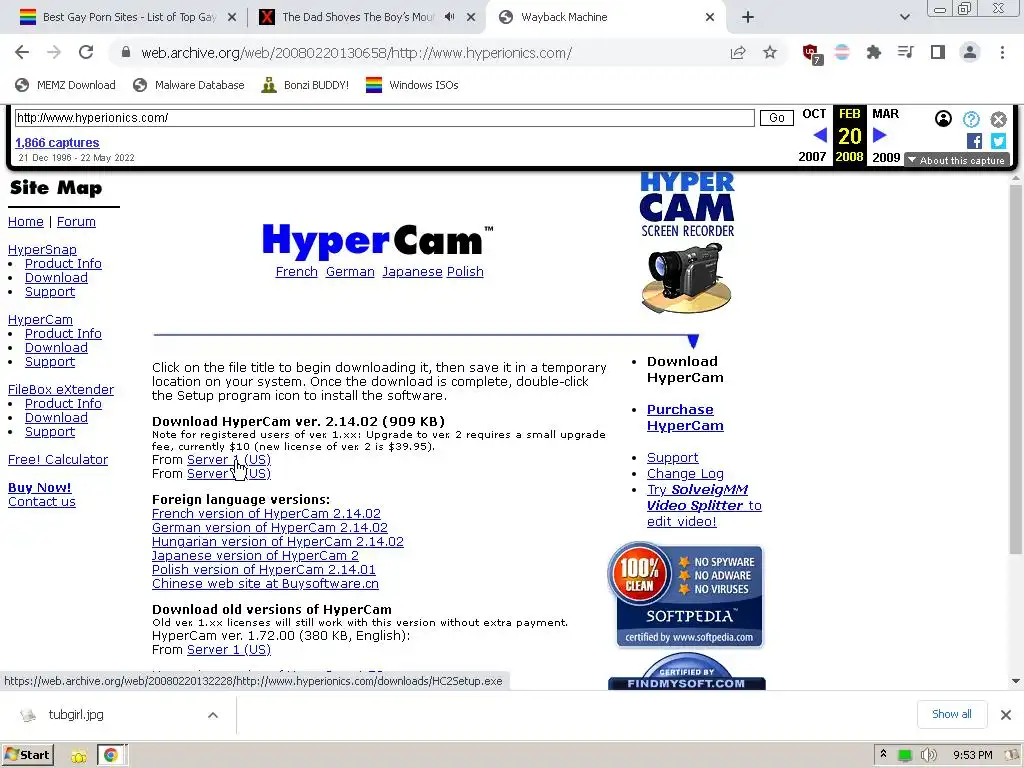Click the Buy Now! link
This screenshot has width=1024, height=768.
tap(39, 487)
